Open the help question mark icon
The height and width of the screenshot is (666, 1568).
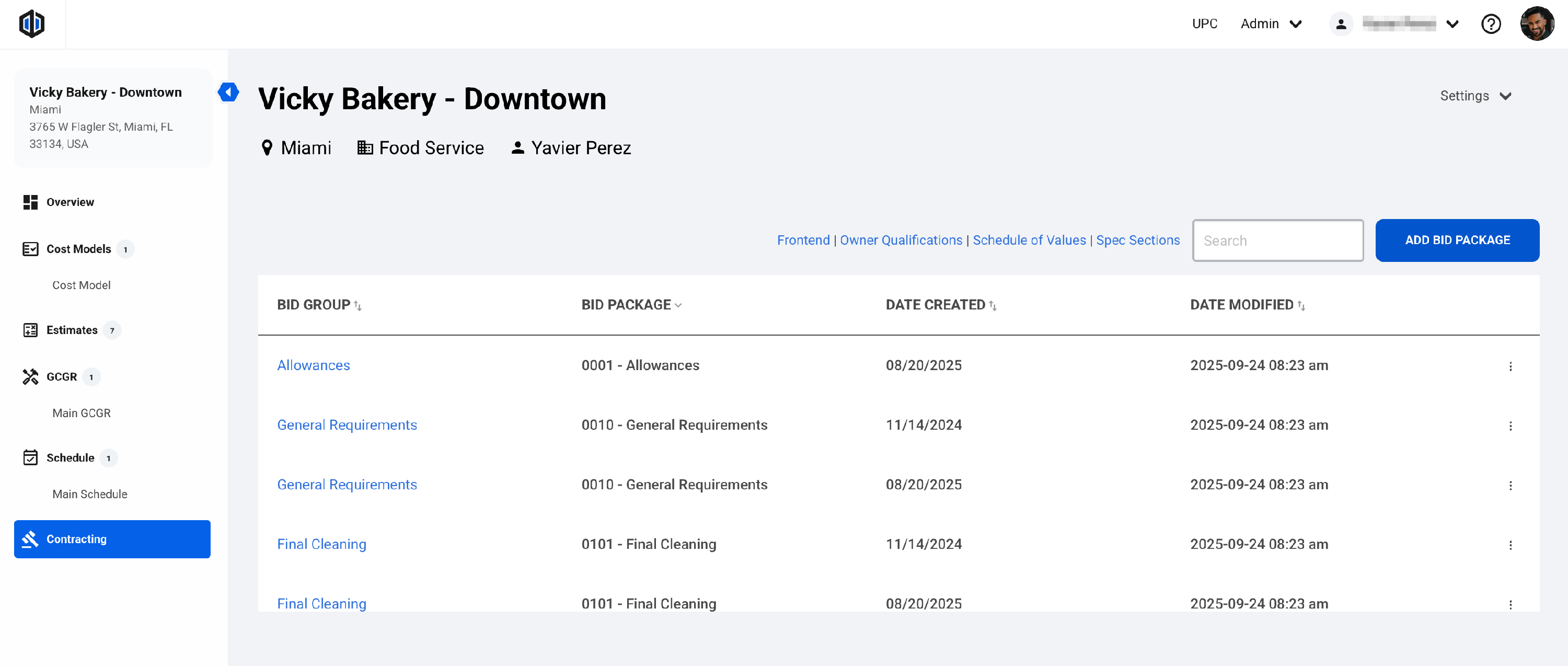pyautogui.click(x=1491, y=24)
